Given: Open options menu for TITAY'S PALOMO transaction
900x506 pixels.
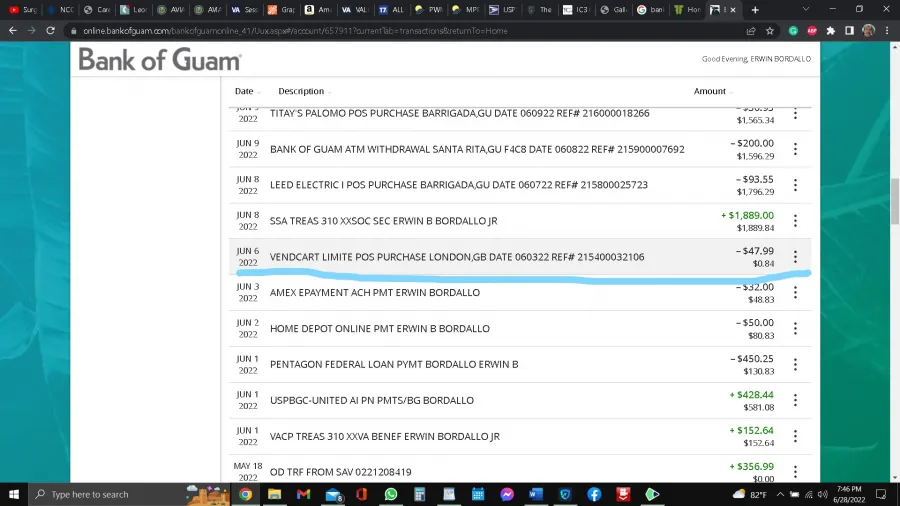Looking at the screenshot, I should point(795,114).
